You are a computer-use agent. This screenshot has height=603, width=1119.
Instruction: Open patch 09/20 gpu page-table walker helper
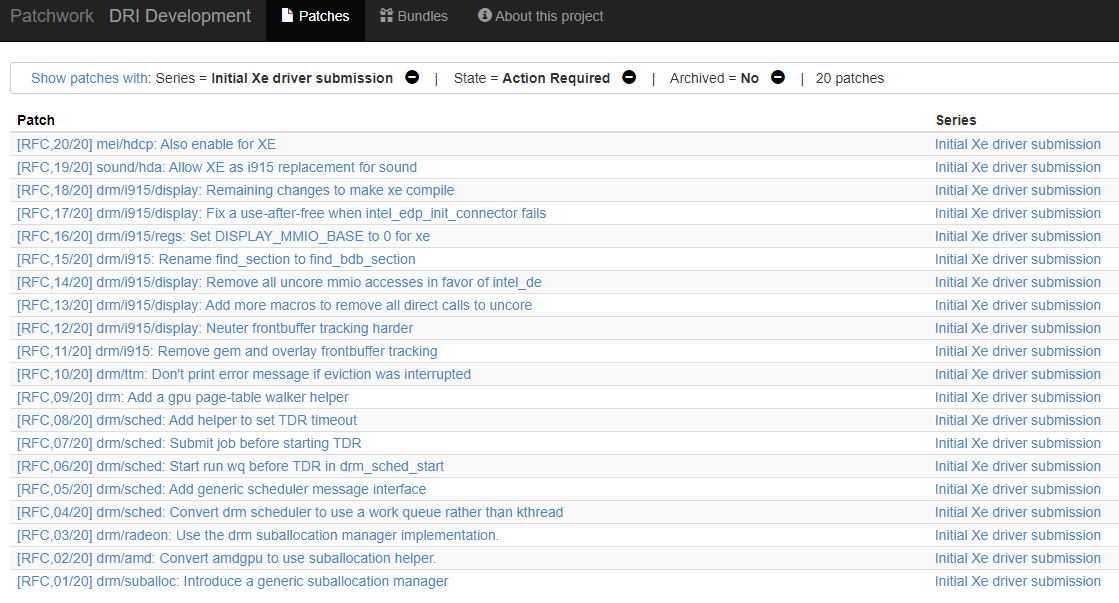[x=183, y=397]
